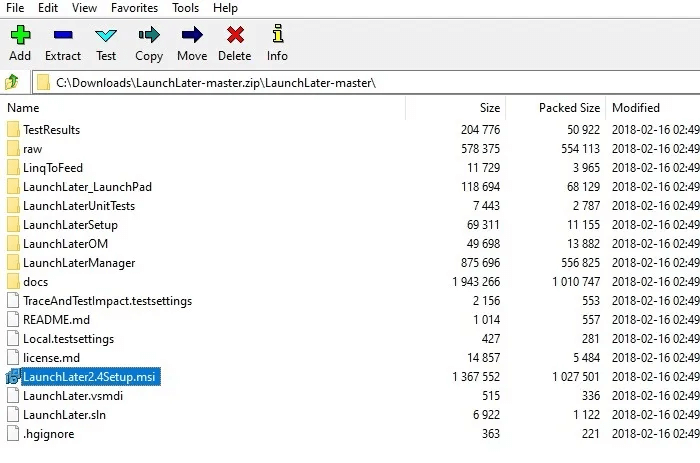Click the LaunchLater_LaunchPad folder icon
This screenshot has height=463, width=700.
click(13, 187)
